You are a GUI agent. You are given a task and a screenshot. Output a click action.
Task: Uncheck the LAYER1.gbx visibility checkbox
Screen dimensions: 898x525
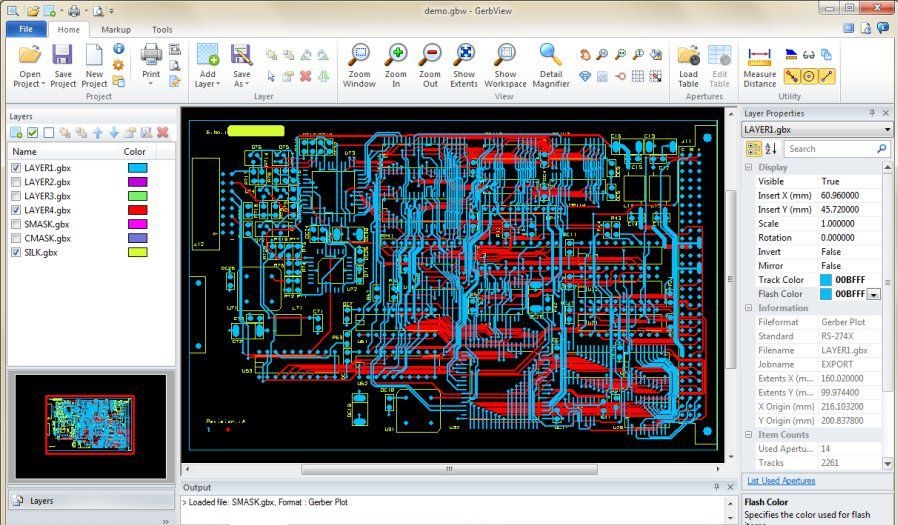[x=16, y=168]
